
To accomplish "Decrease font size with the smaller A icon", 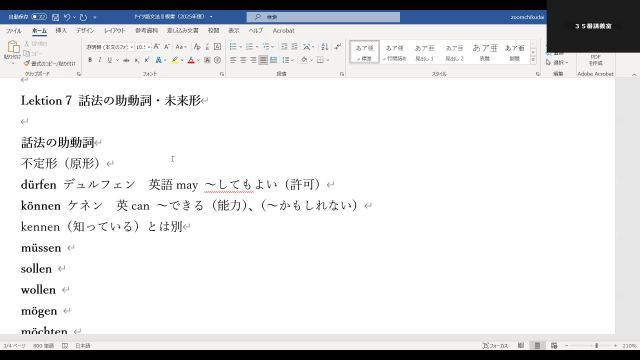I will tap(167, 47).
